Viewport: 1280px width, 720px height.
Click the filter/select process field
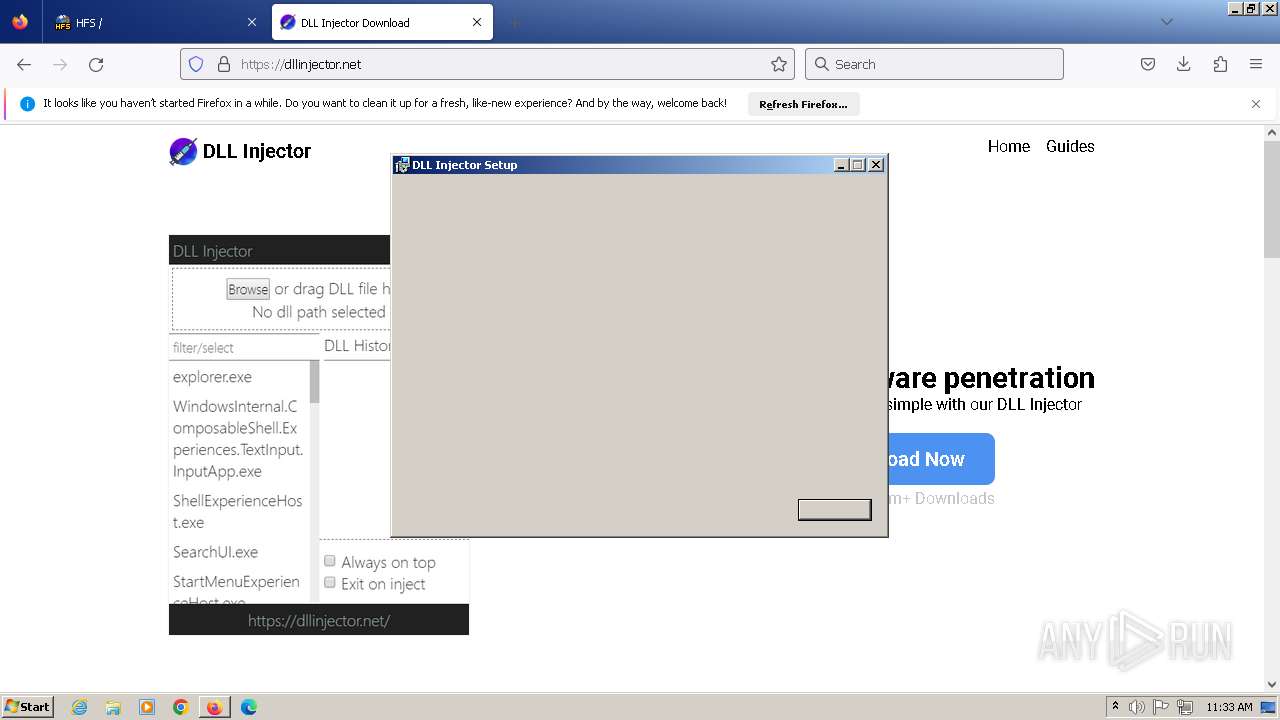(x=244, y=347)
